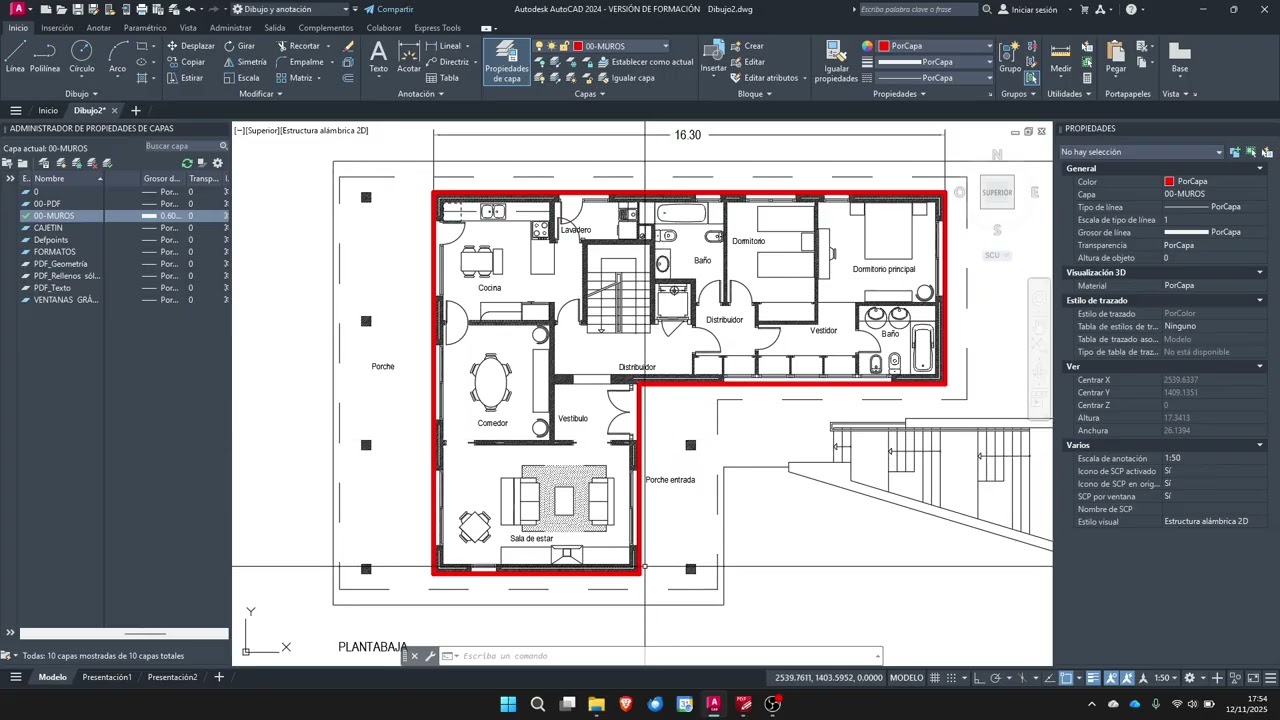Switch to the Inicio document tab
The width and height of the screenshot is (1280, 720).
48,111
